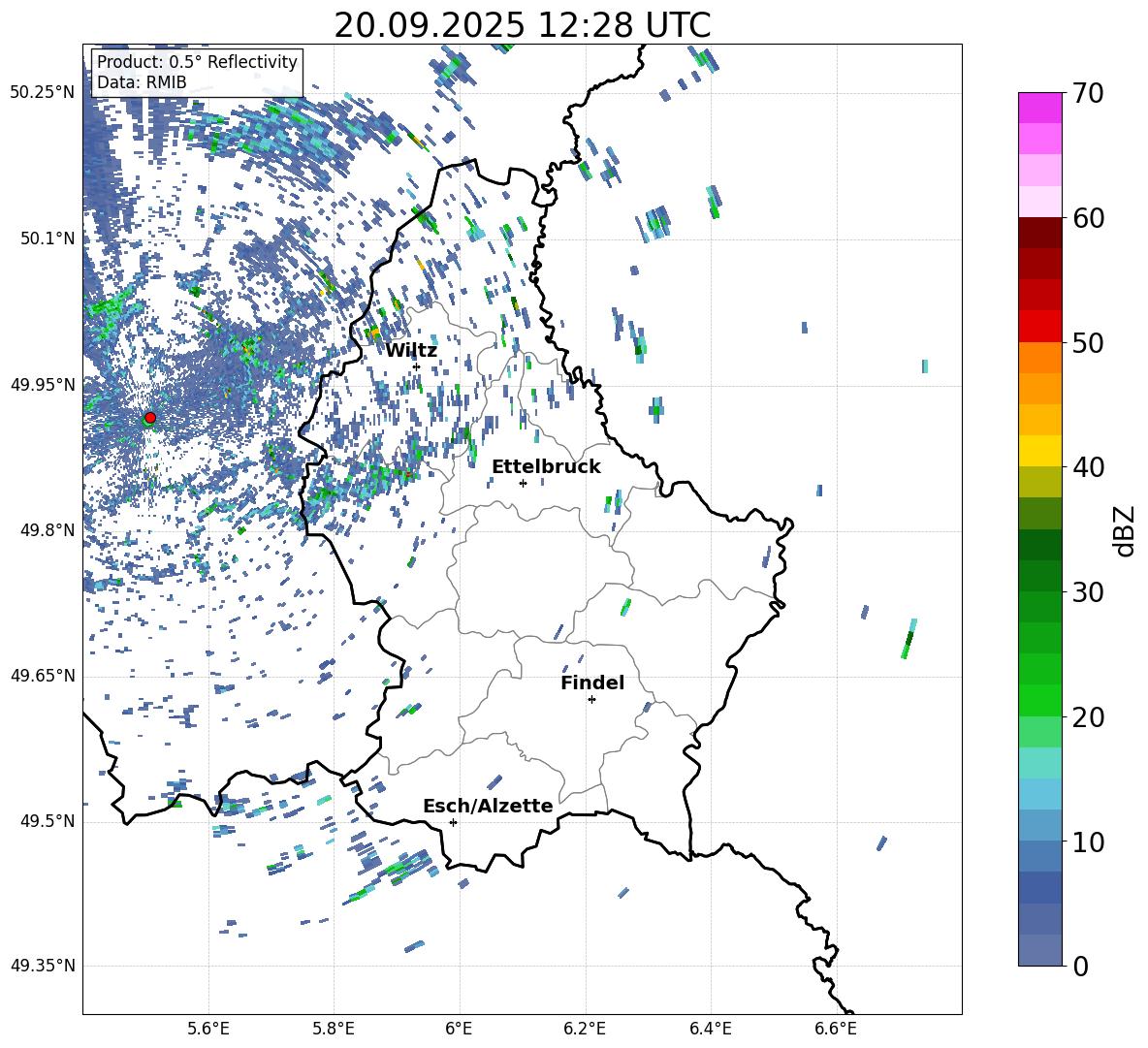Click the 49.5°N latitude label

[x=47, y=821]
